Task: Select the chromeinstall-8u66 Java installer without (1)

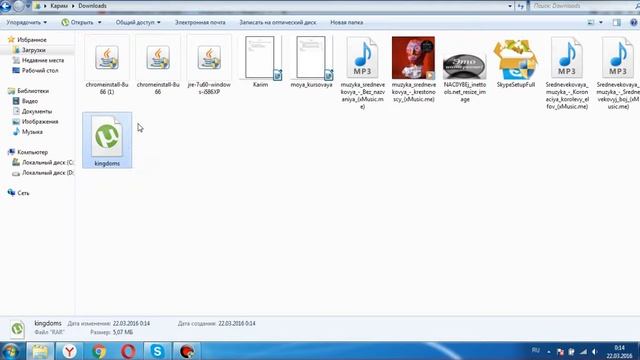Action: pos(158,65)
